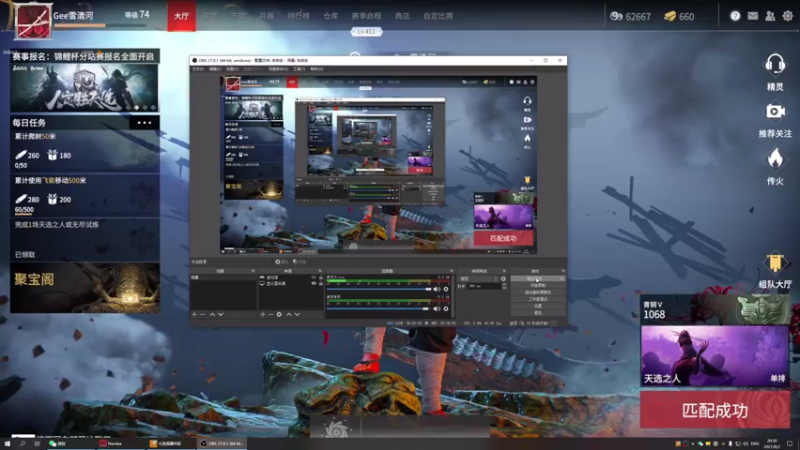Move the OBS scene up
Image resolution: width=800 pixels, height=450 pixels.
tap(212, 314)
